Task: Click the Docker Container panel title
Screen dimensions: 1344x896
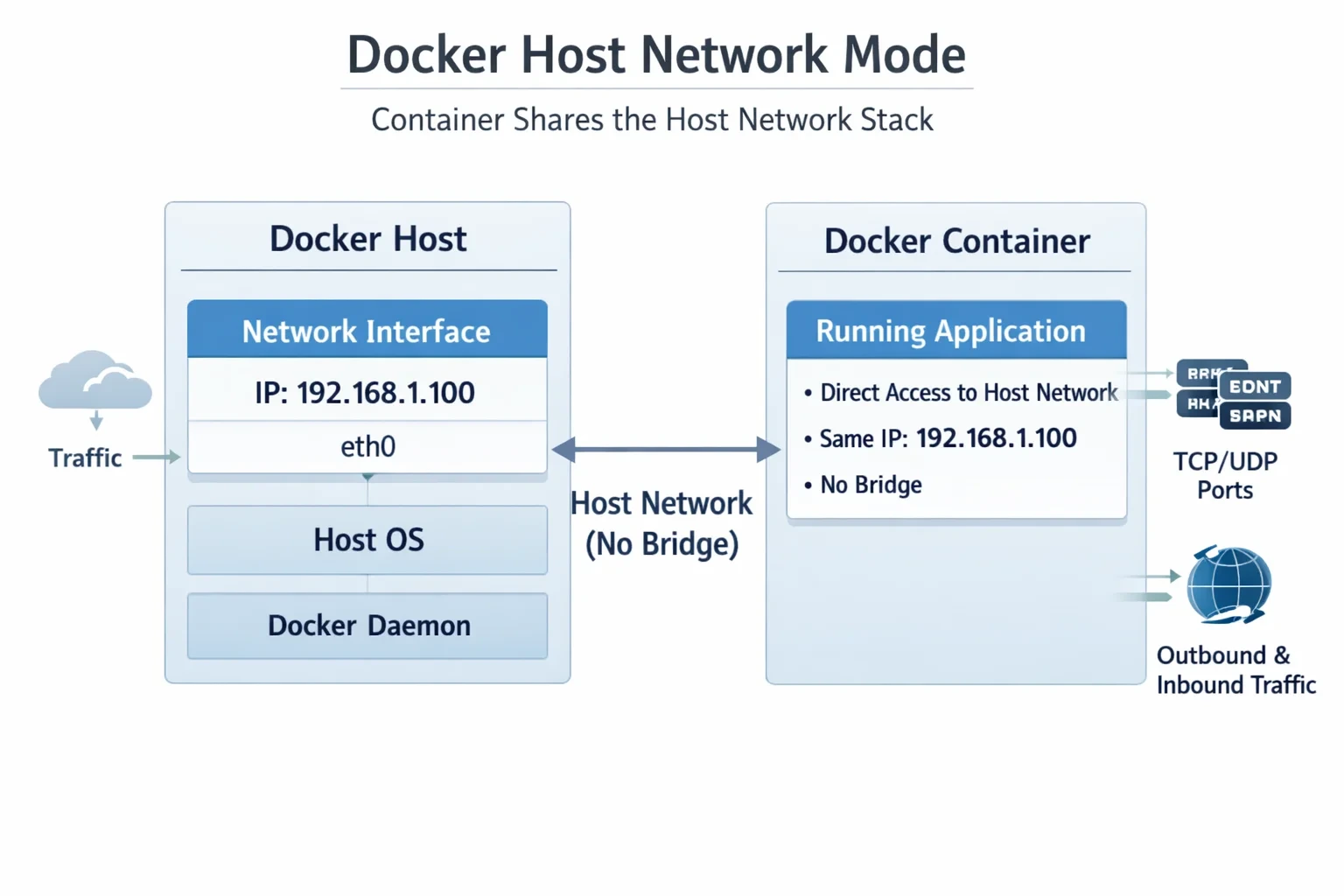Action: [x=957, y=241]
